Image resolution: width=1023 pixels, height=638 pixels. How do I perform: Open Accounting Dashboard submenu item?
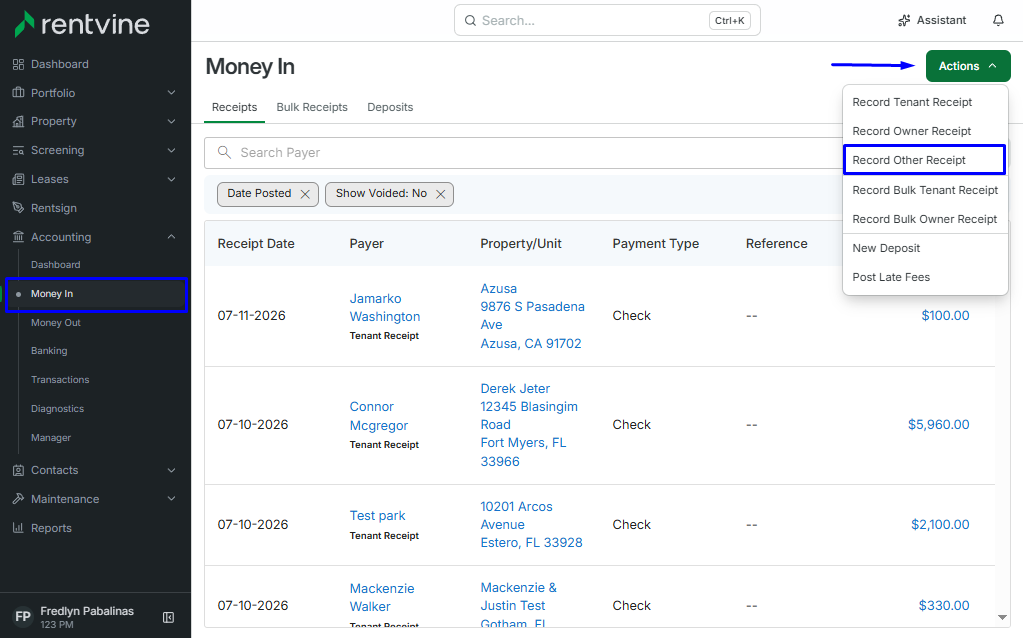click(x=55, y=265)
